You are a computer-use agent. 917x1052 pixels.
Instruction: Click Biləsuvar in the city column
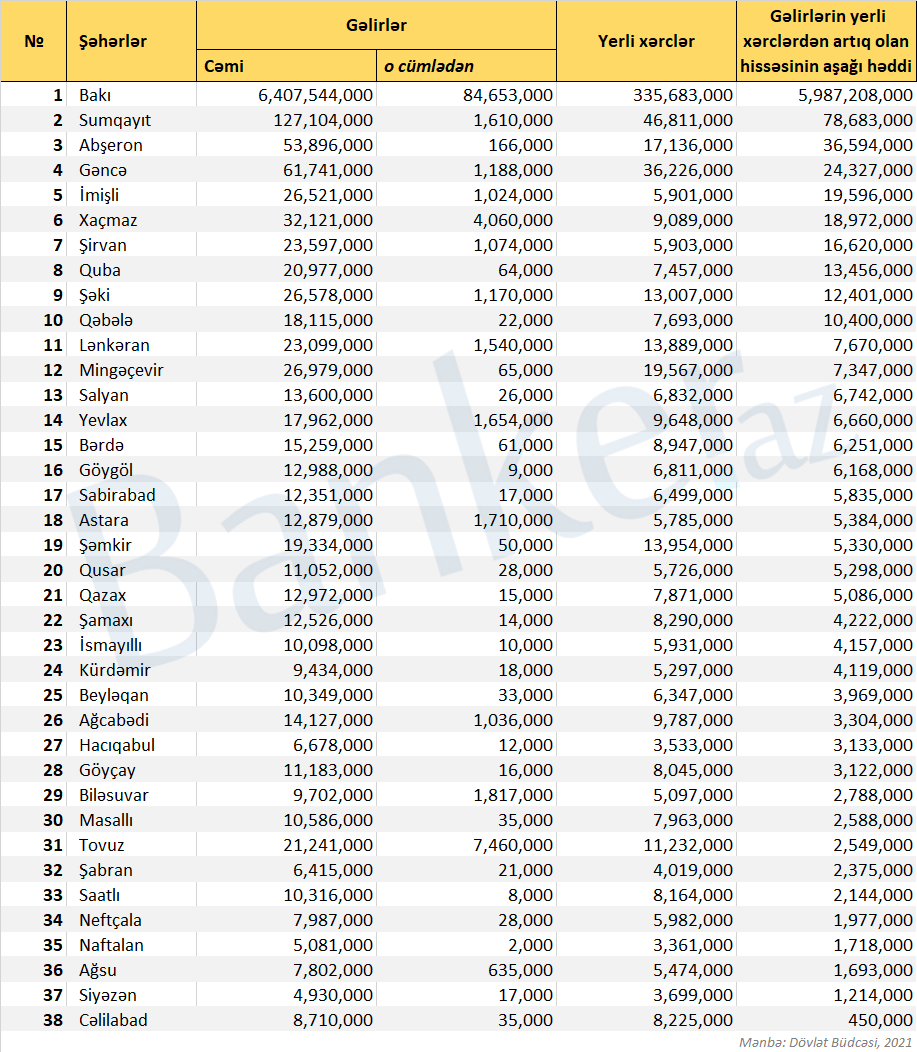[x=113, y=795]
